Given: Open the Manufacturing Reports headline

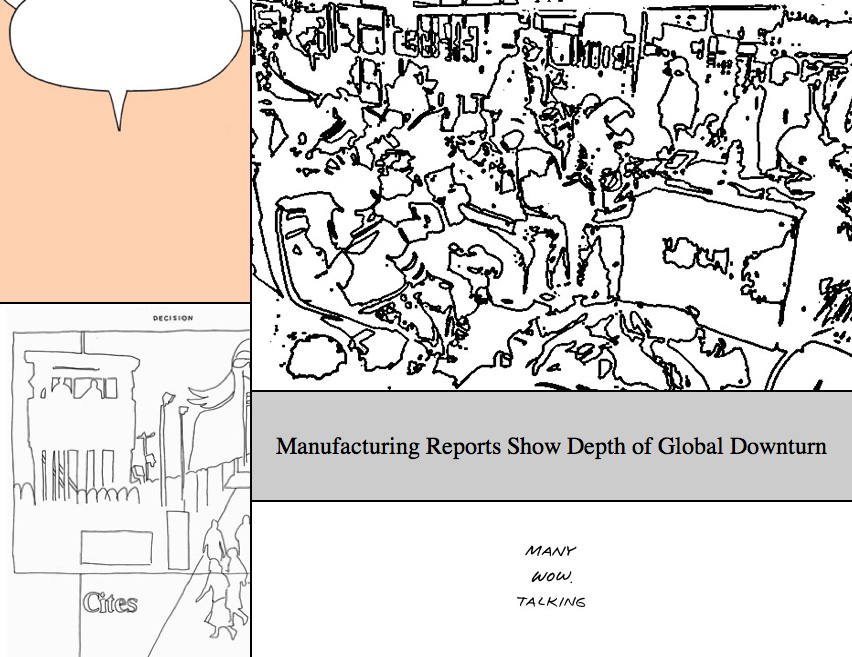Looking at the screenshot, I should pos(551,446).
